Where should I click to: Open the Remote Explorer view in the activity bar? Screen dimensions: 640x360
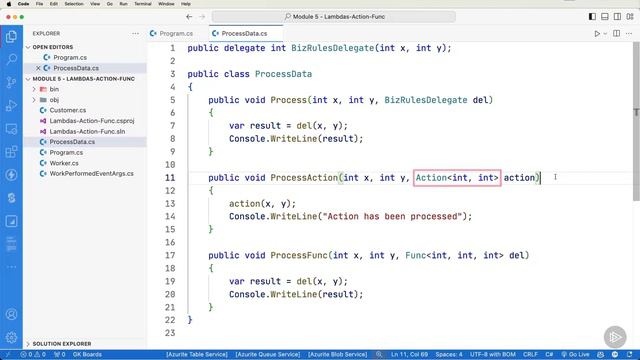[11, 129]
